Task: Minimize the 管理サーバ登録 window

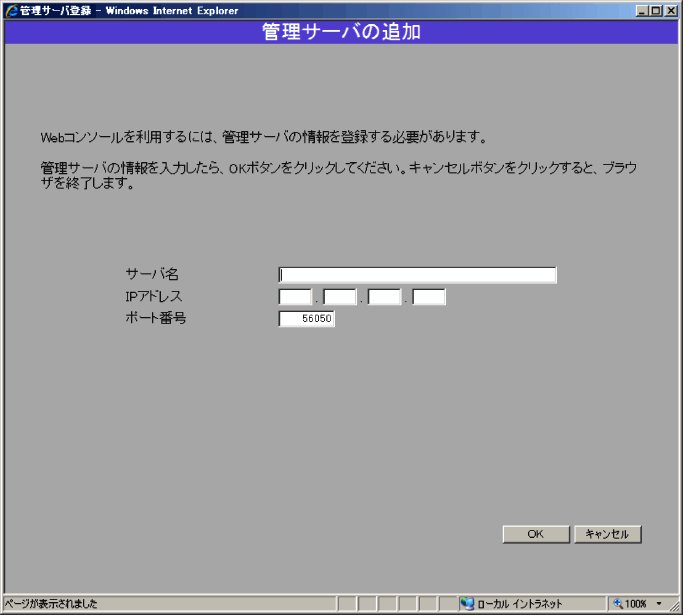Action: (x=642, y=11)
